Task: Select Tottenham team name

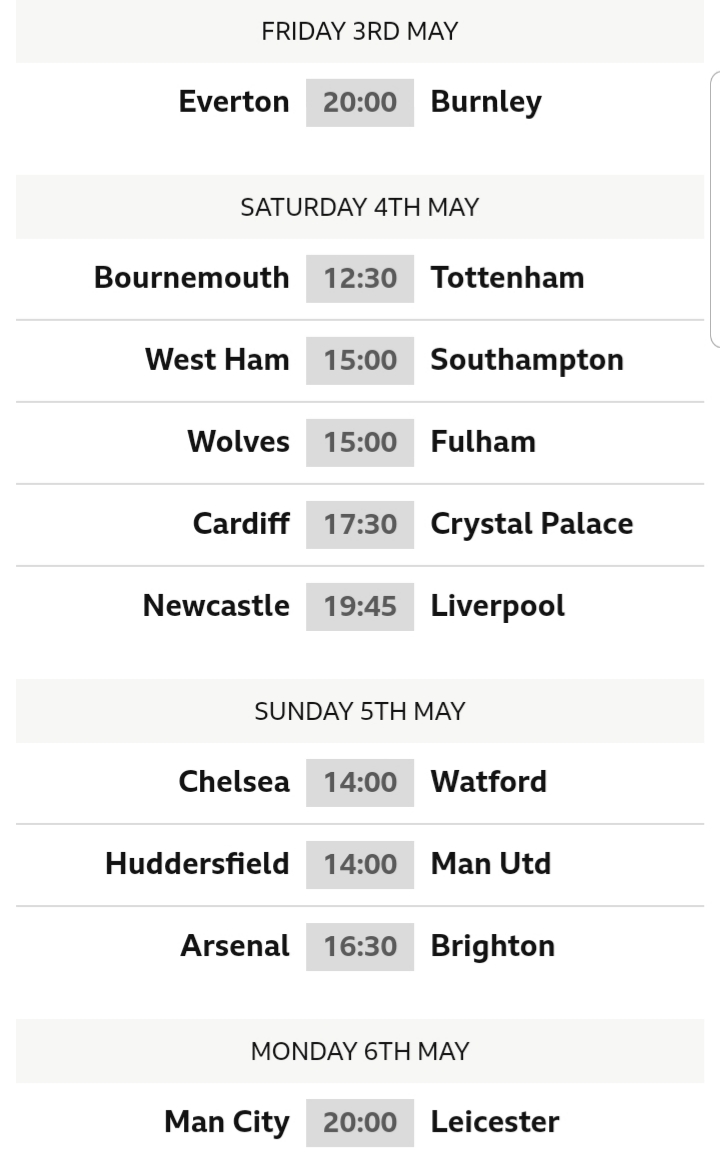Action: click(x=507, y=278)
